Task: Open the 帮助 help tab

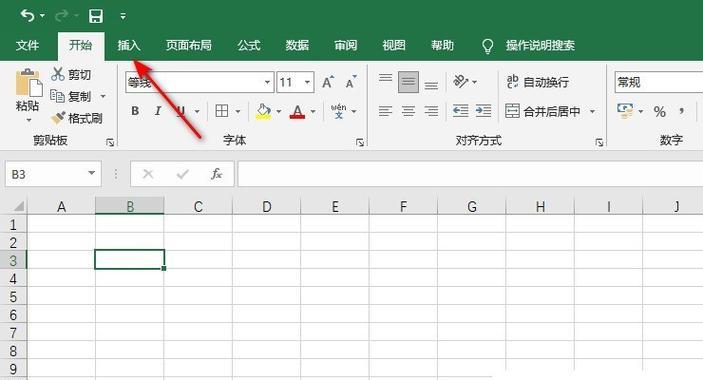Action: click(443, 45)
